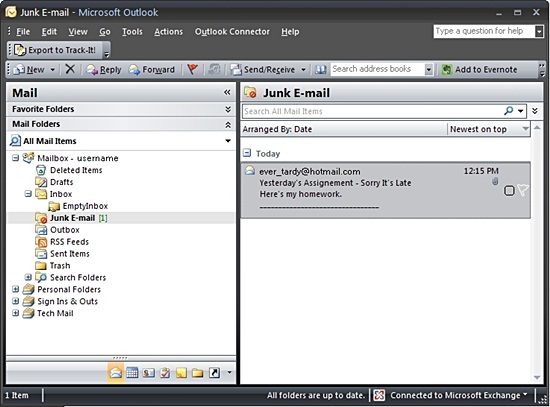Image resolution: width=550 pixels, height=407 pixels.
Task: Collapse the Inbox folder tree node
Action: (x=28, y=194)
